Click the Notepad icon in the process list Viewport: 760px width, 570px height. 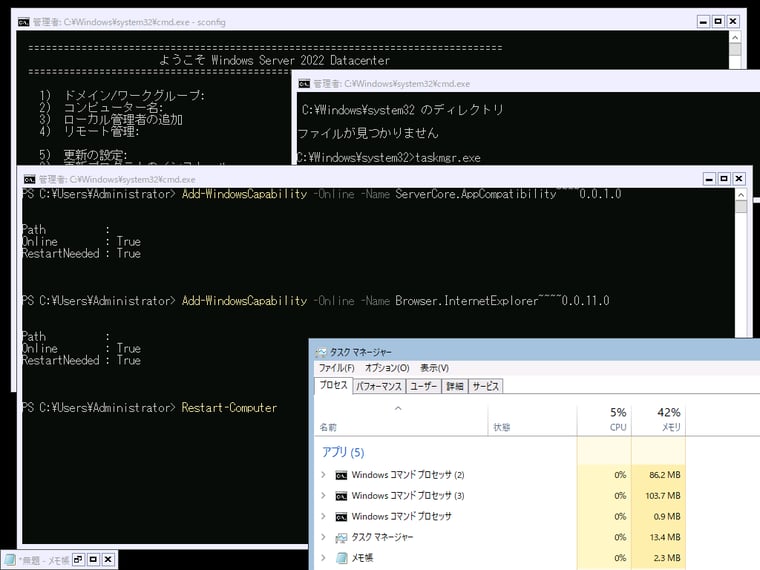coord(342,558)
